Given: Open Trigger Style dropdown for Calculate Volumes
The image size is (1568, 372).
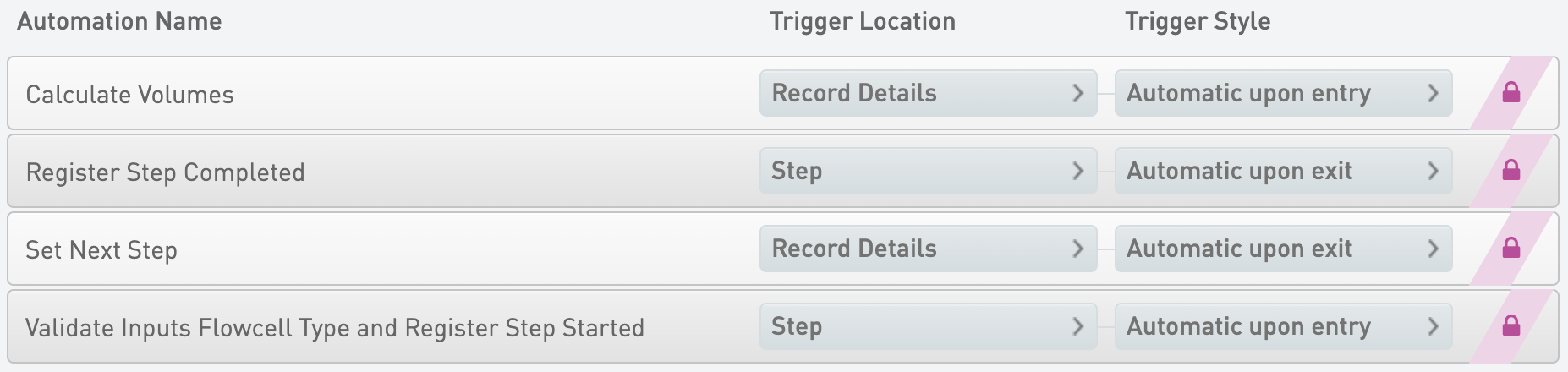Looking at the screenshot, I should pos(1283,93).
